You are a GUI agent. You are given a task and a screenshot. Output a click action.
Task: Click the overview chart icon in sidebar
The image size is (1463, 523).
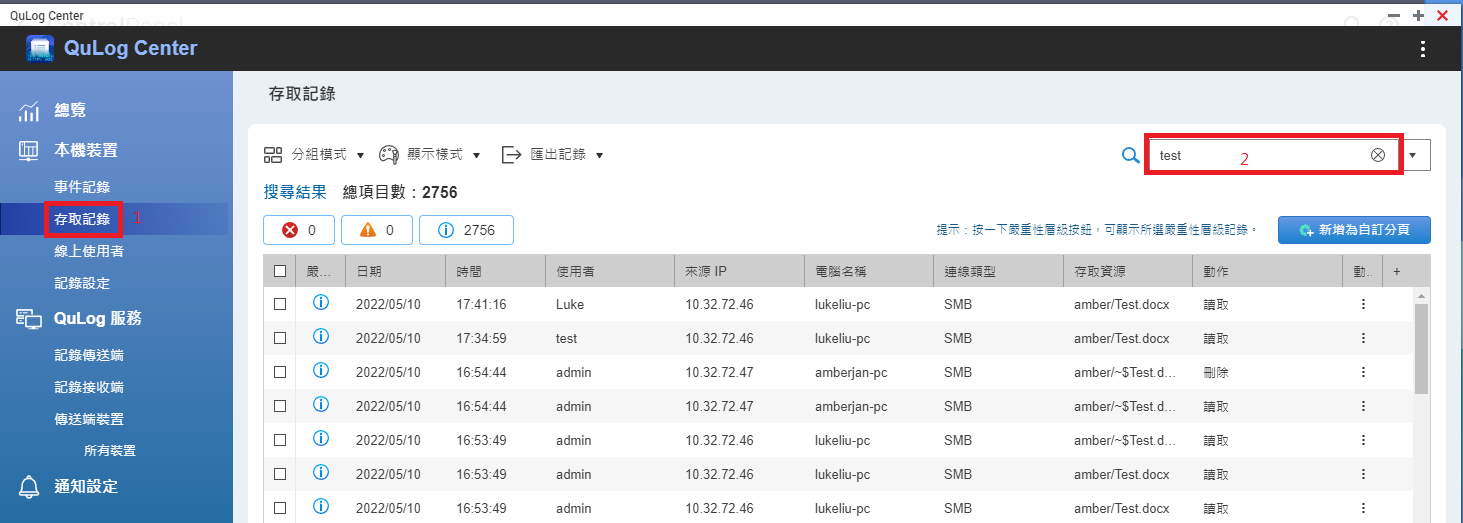[x=29, y=111]
